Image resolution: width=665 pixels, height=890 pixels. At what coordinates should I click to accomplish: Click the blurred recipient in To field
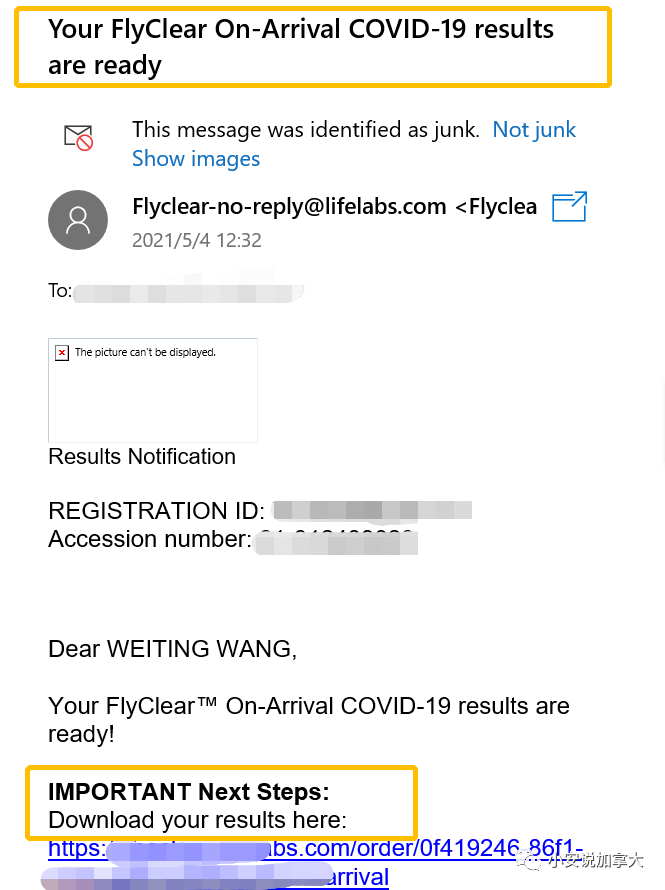pyautogui.click(x=189, y=292)
